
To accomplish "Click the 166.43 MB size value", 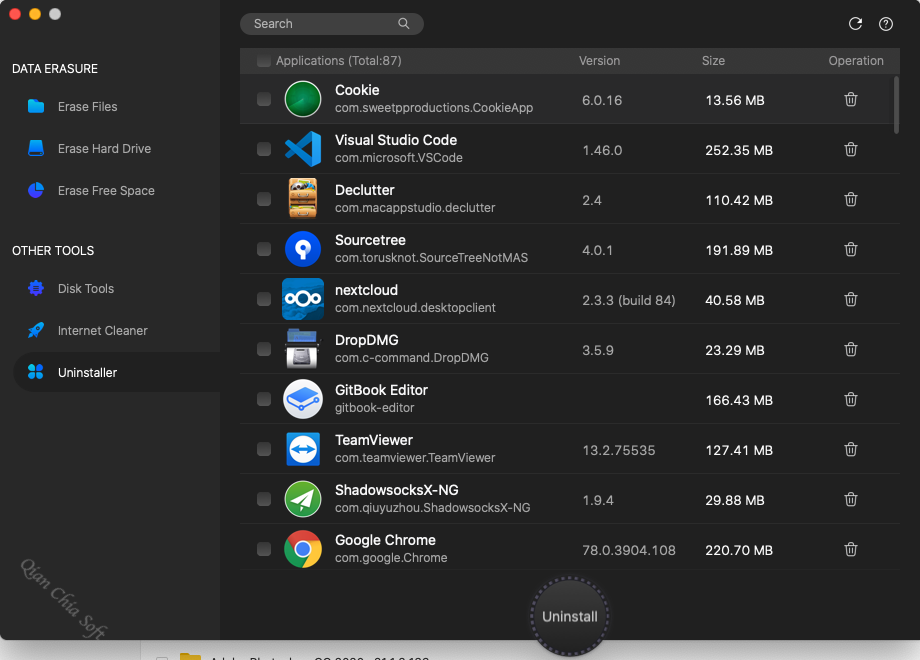I will 739,400.
